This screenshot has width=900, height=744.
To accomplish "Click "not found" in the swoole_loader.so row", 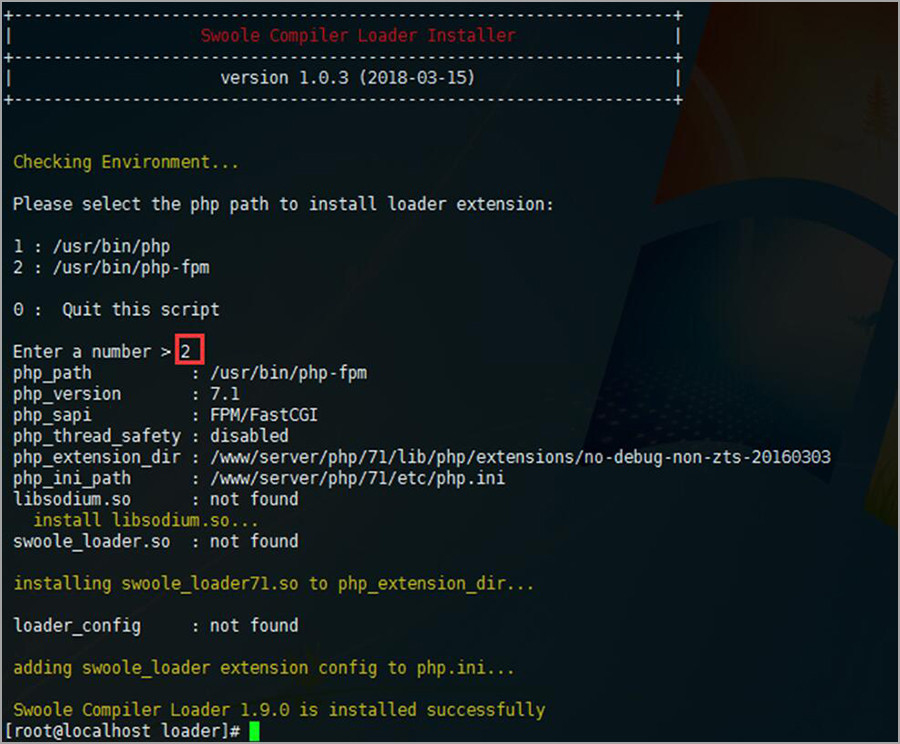I will tap(254, 541).
